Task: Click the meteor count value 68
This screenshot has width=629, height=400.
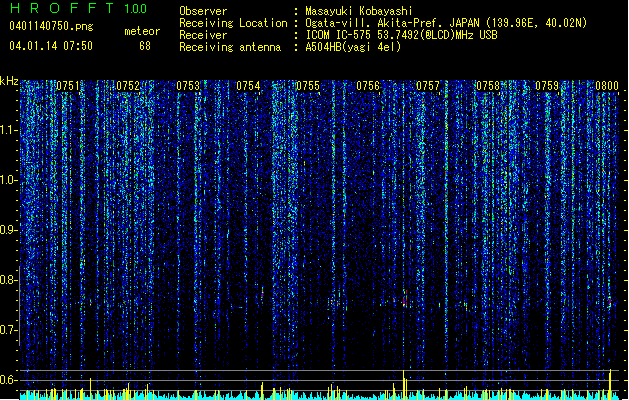Action: [145, 46]
